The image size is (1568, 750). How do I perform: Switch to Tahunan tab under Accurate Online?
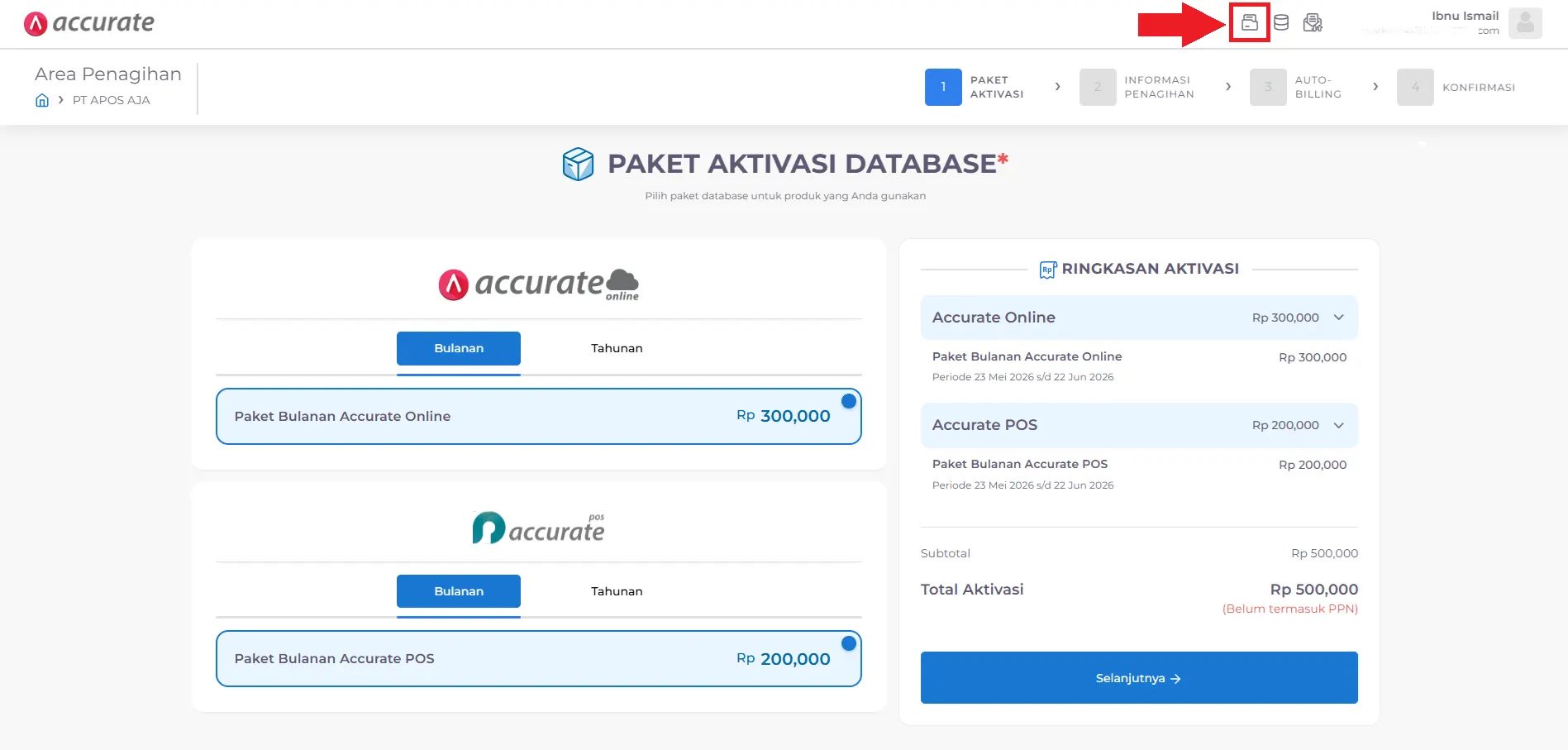617,348
